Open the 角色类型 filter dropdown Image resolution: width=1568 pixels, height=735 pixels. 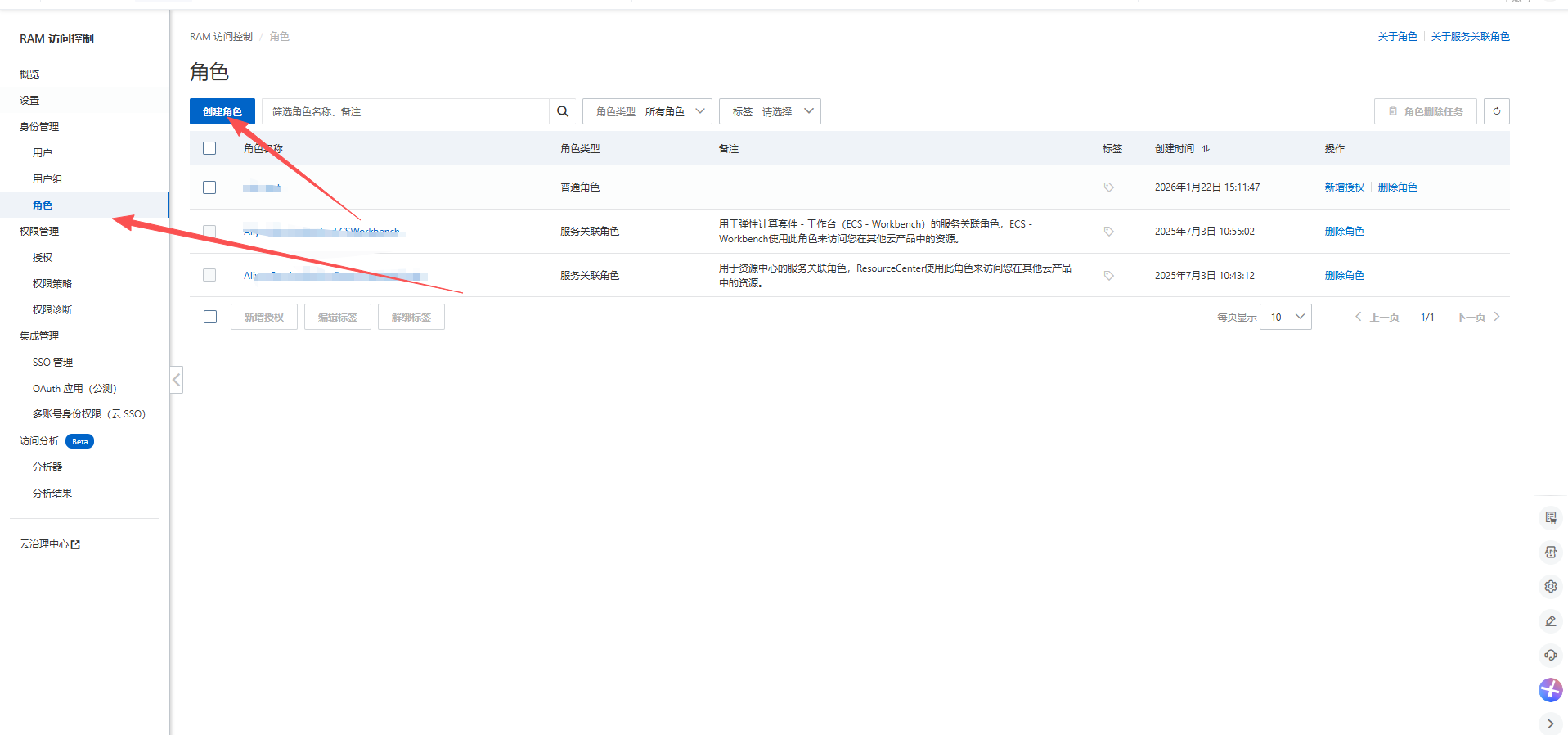coord(647,111)
